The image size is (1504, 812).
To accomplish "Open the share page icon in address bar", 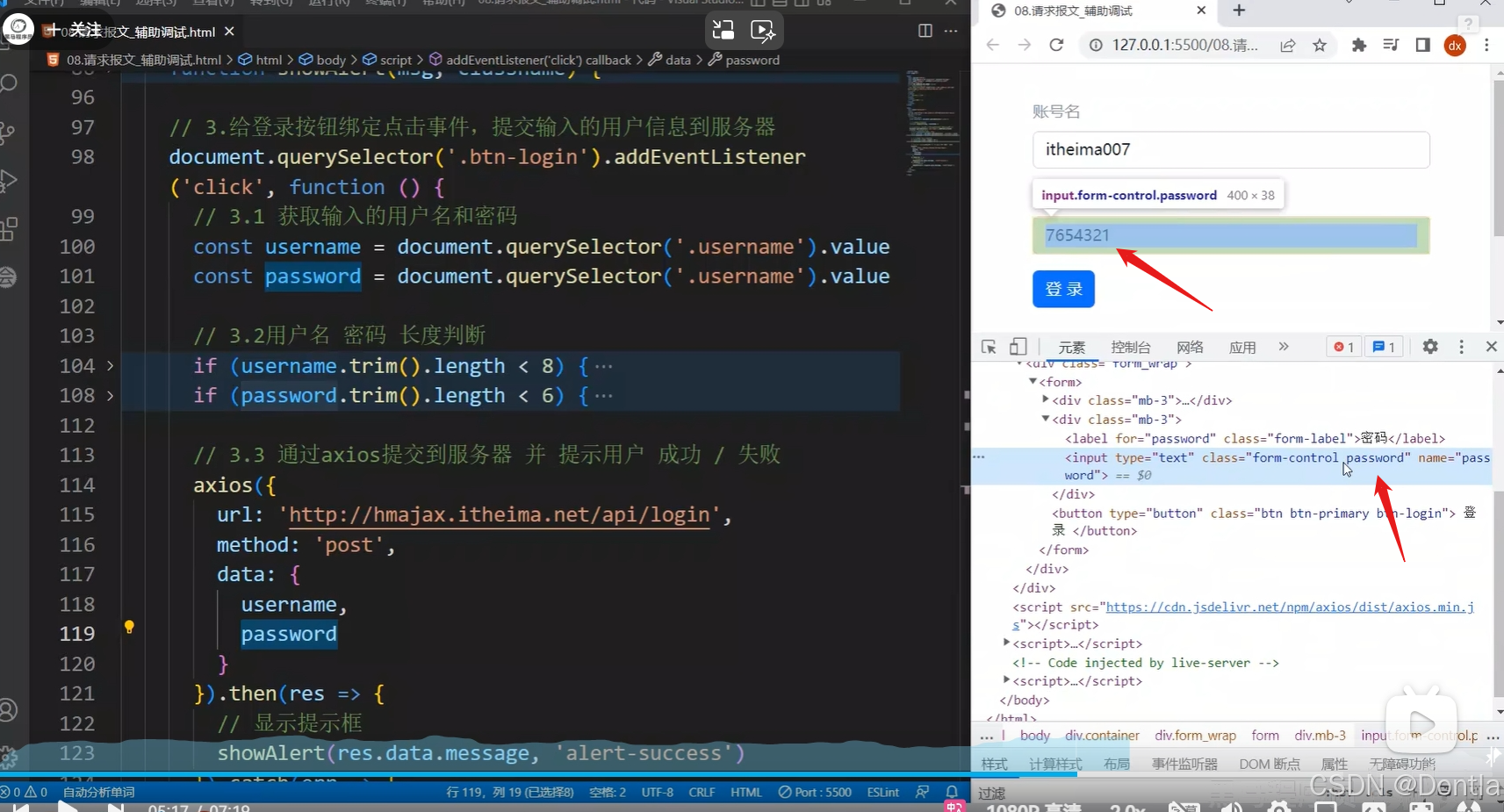I will click(1287, 45).
